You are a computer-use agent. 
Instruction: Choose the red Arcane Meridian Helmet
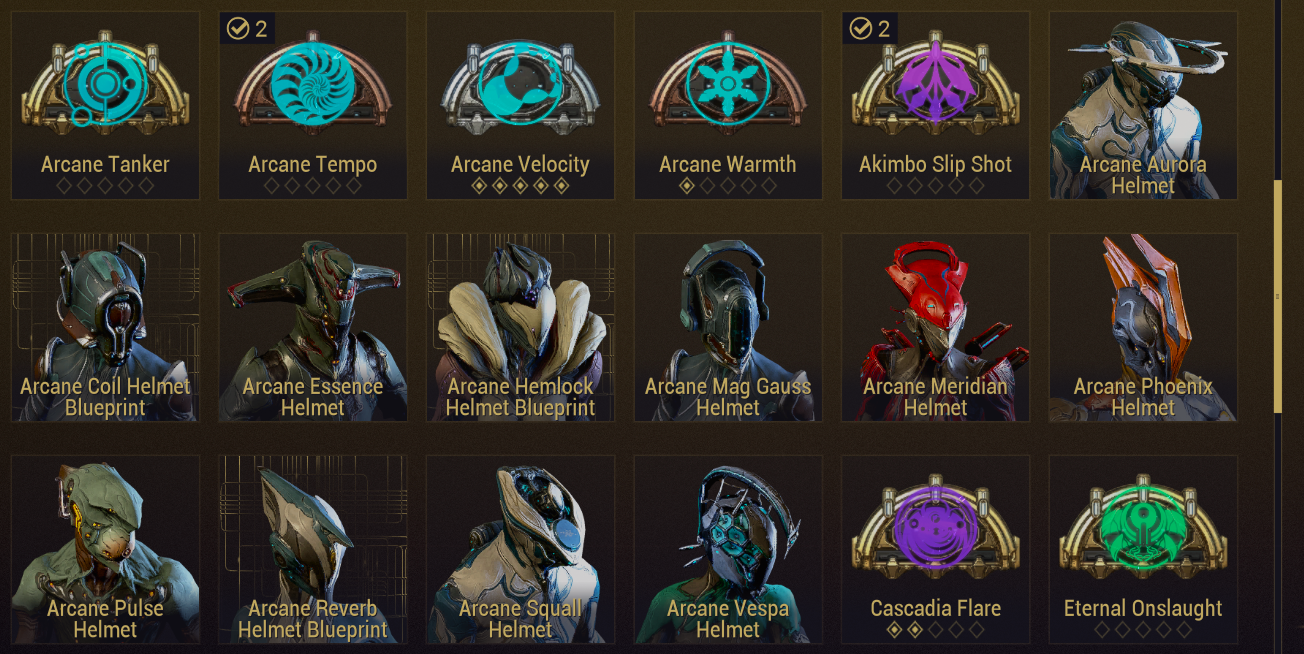(x=935, y=327)
